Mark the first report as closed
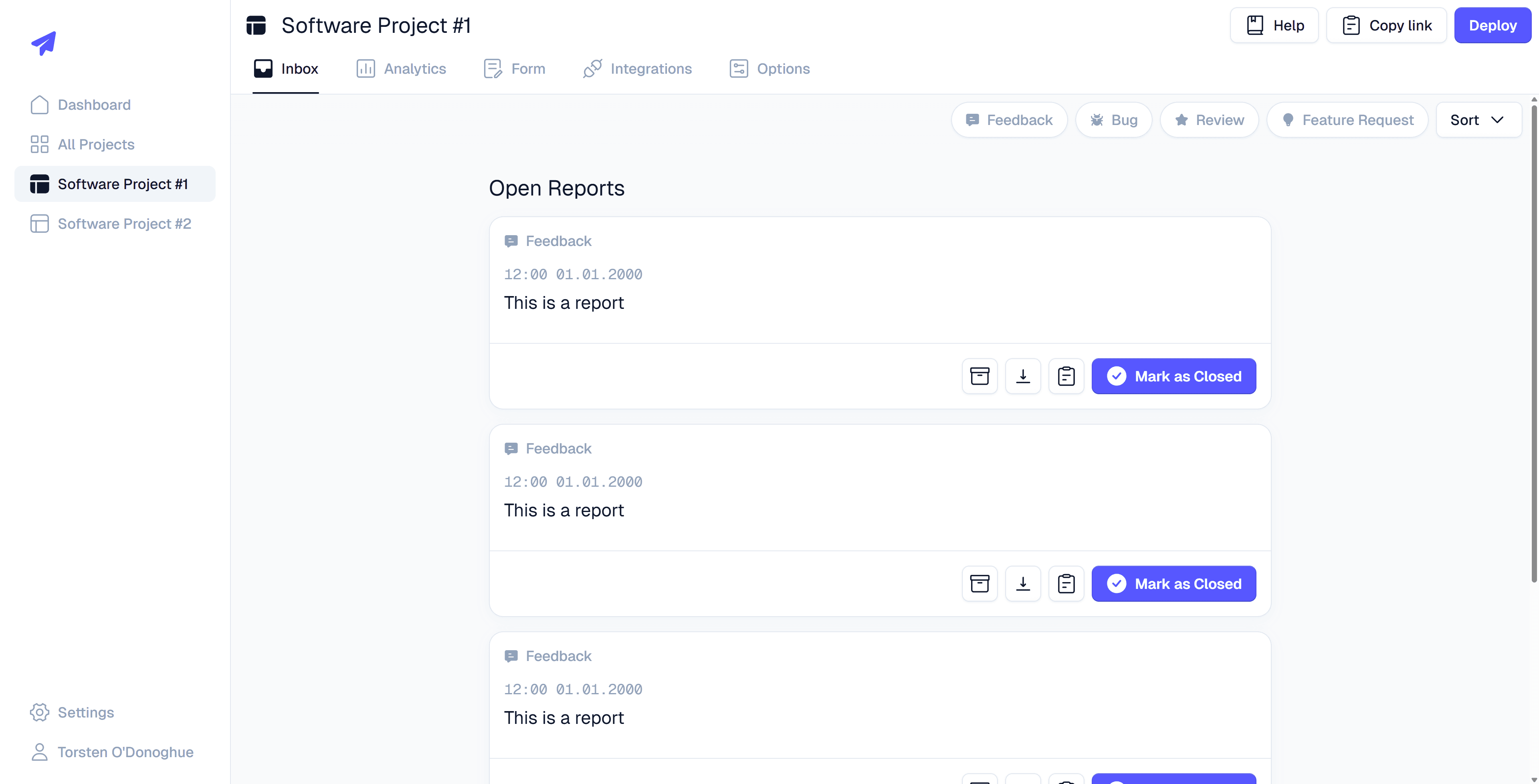Viewport: 1539px width, 784px height. point(1173,376)
